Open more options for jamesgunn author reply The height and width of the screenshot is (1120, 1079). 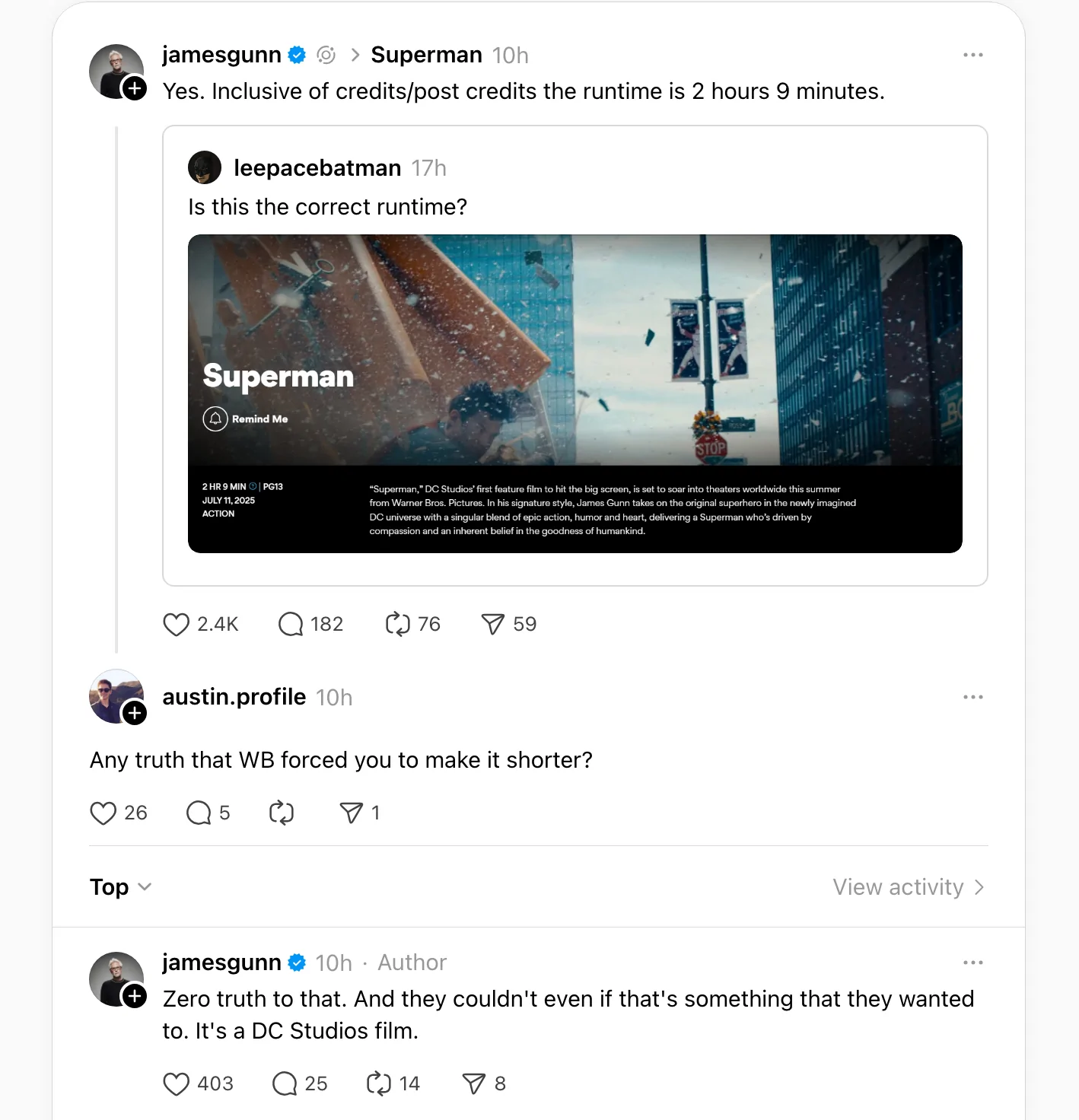pos(972,963)
